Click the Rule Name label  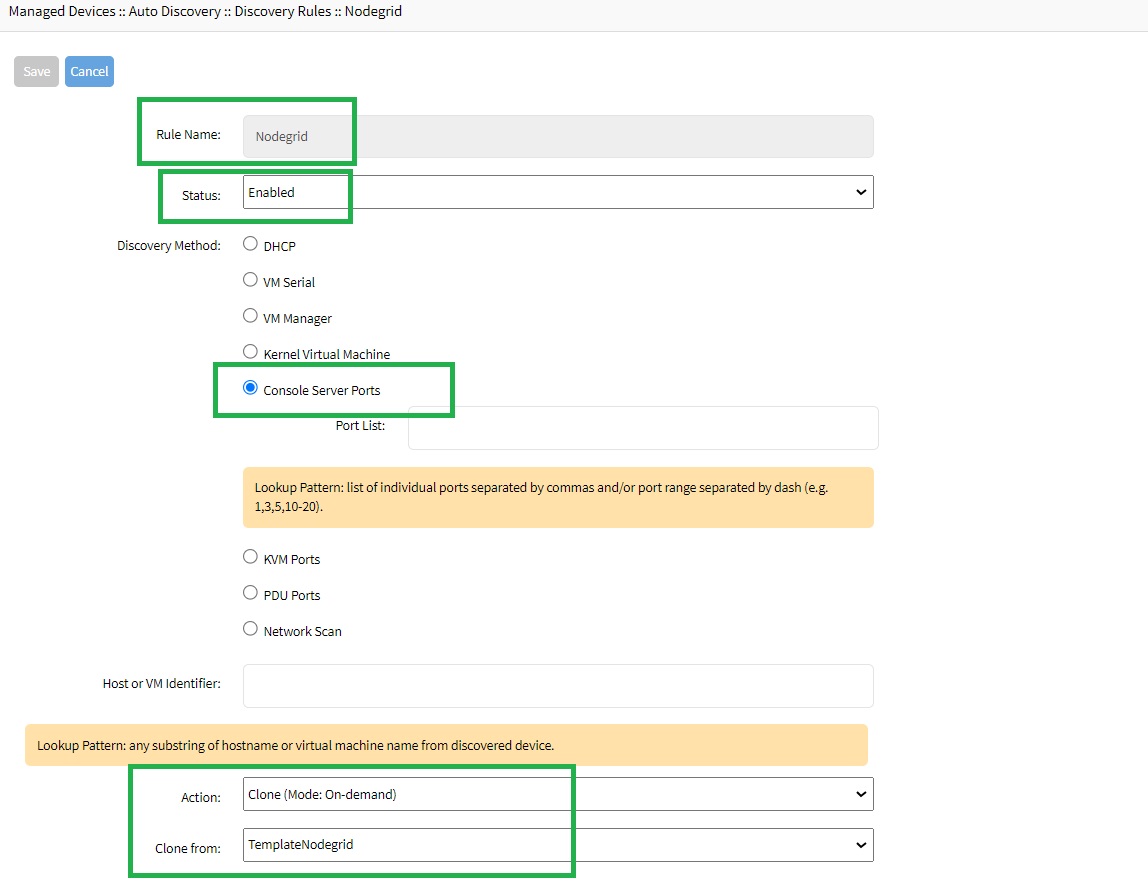(x=188, y=135)
